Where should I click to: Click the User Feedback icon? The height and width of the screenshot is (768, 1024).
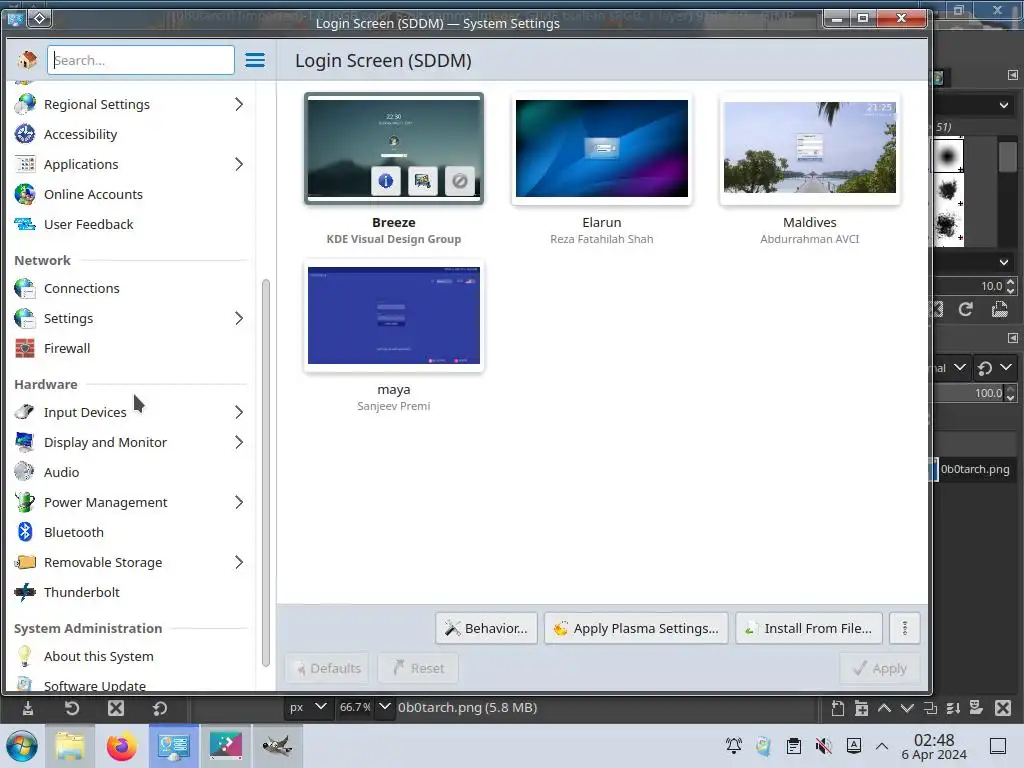pos(25,224)
